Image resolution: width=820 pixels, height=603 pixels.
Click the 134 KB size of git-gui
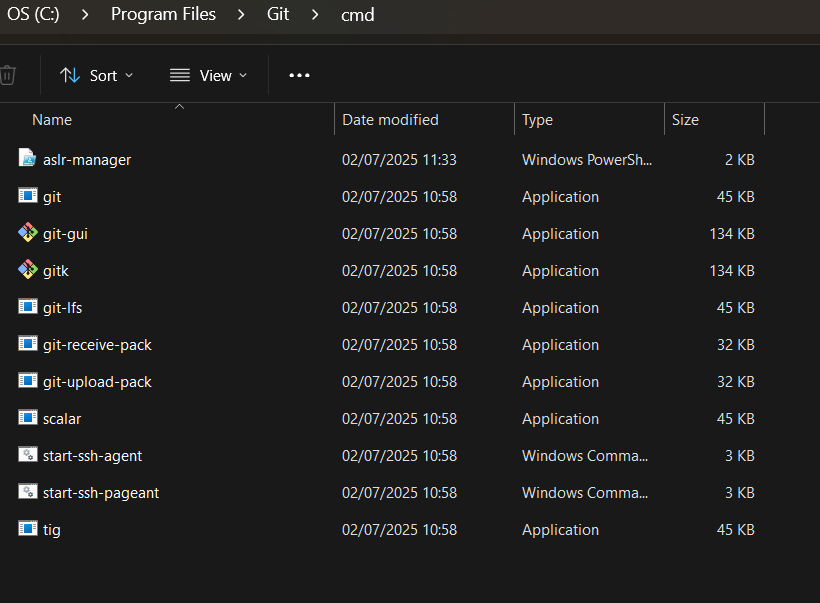coord(732,234)
